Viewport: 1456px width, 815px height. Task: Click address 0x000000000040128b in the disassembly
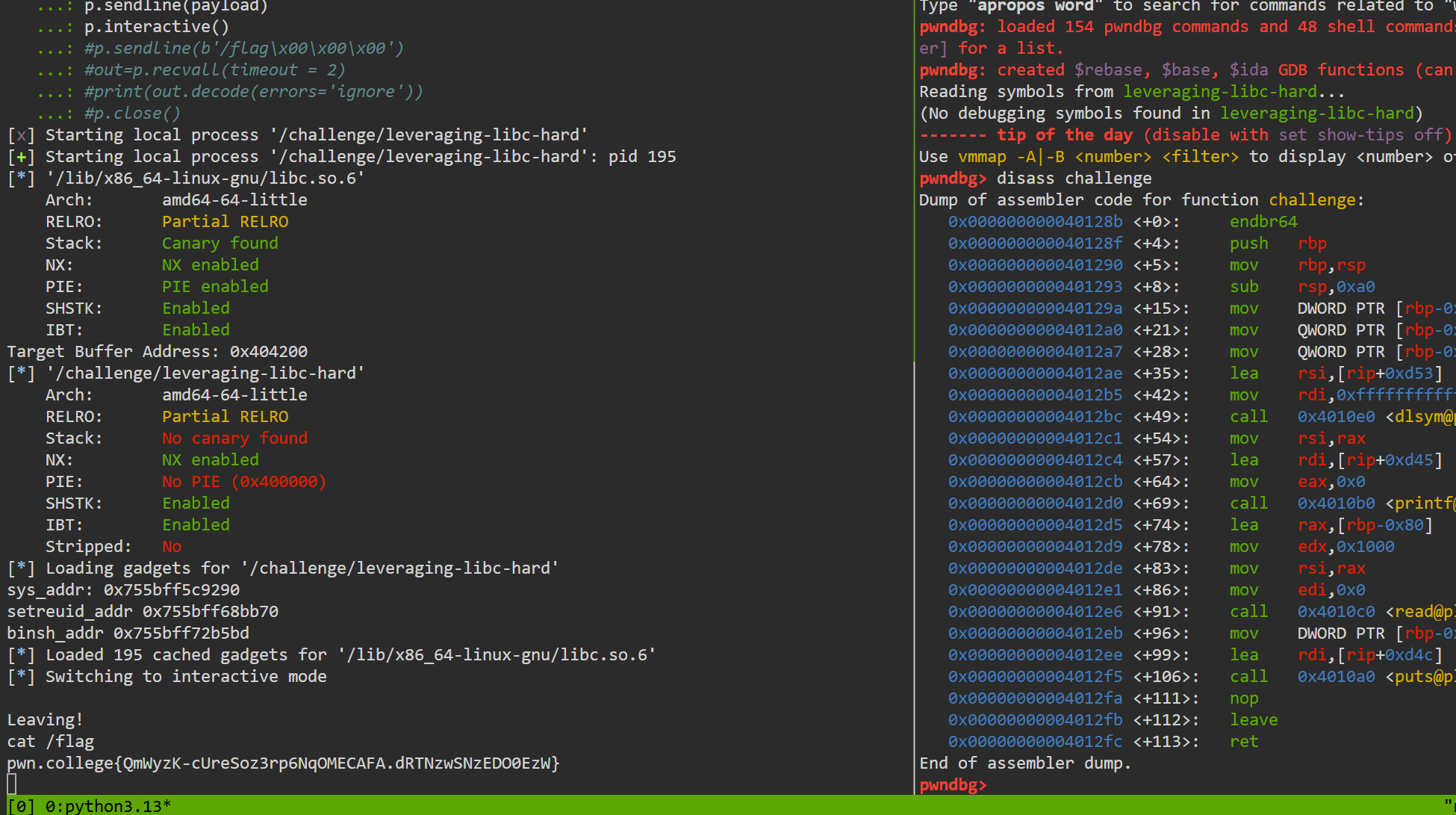(1035, 222)
